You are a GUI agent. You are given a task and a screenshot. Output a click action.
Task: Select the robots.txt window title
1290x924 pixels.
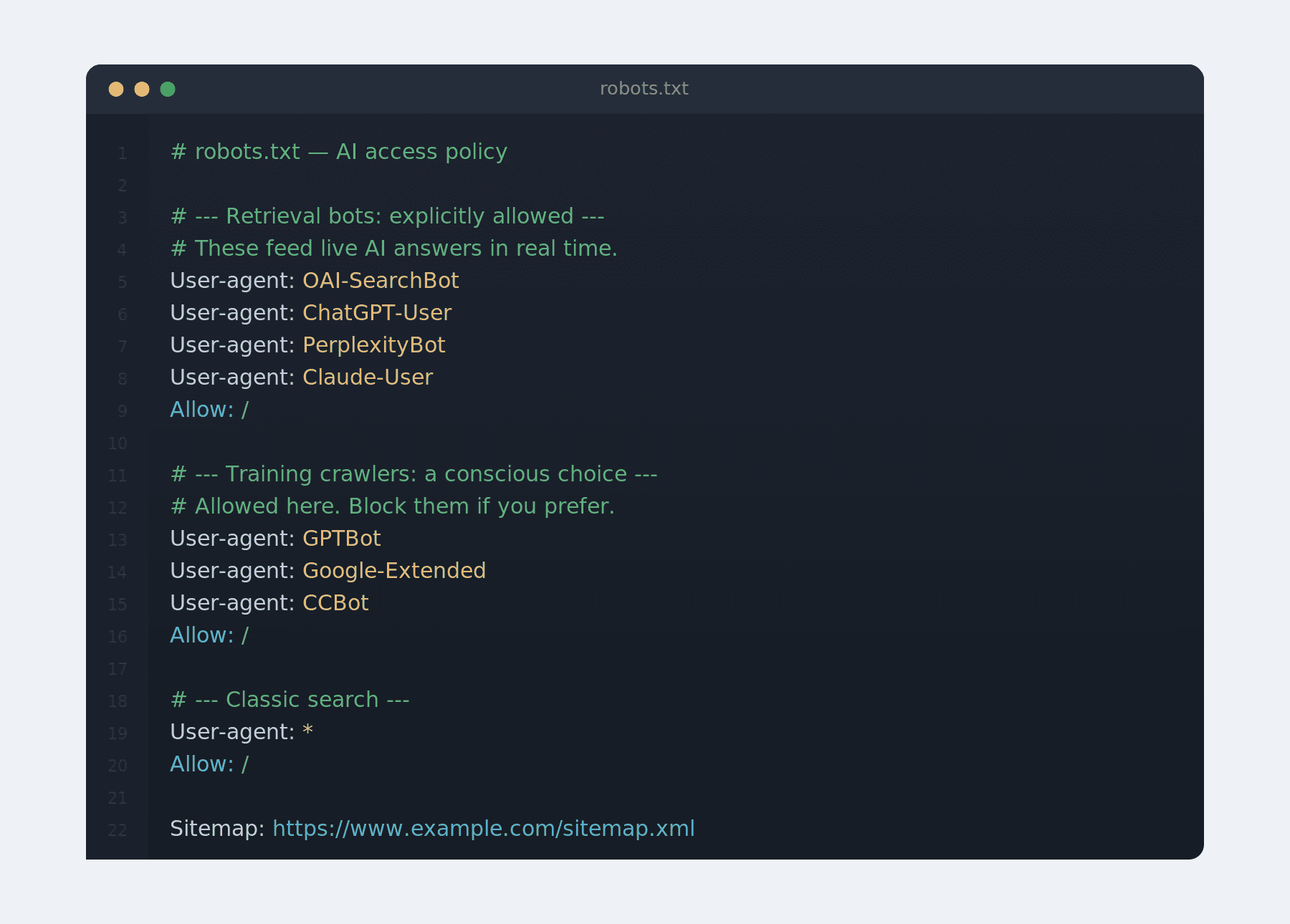[x=644, y=89]
